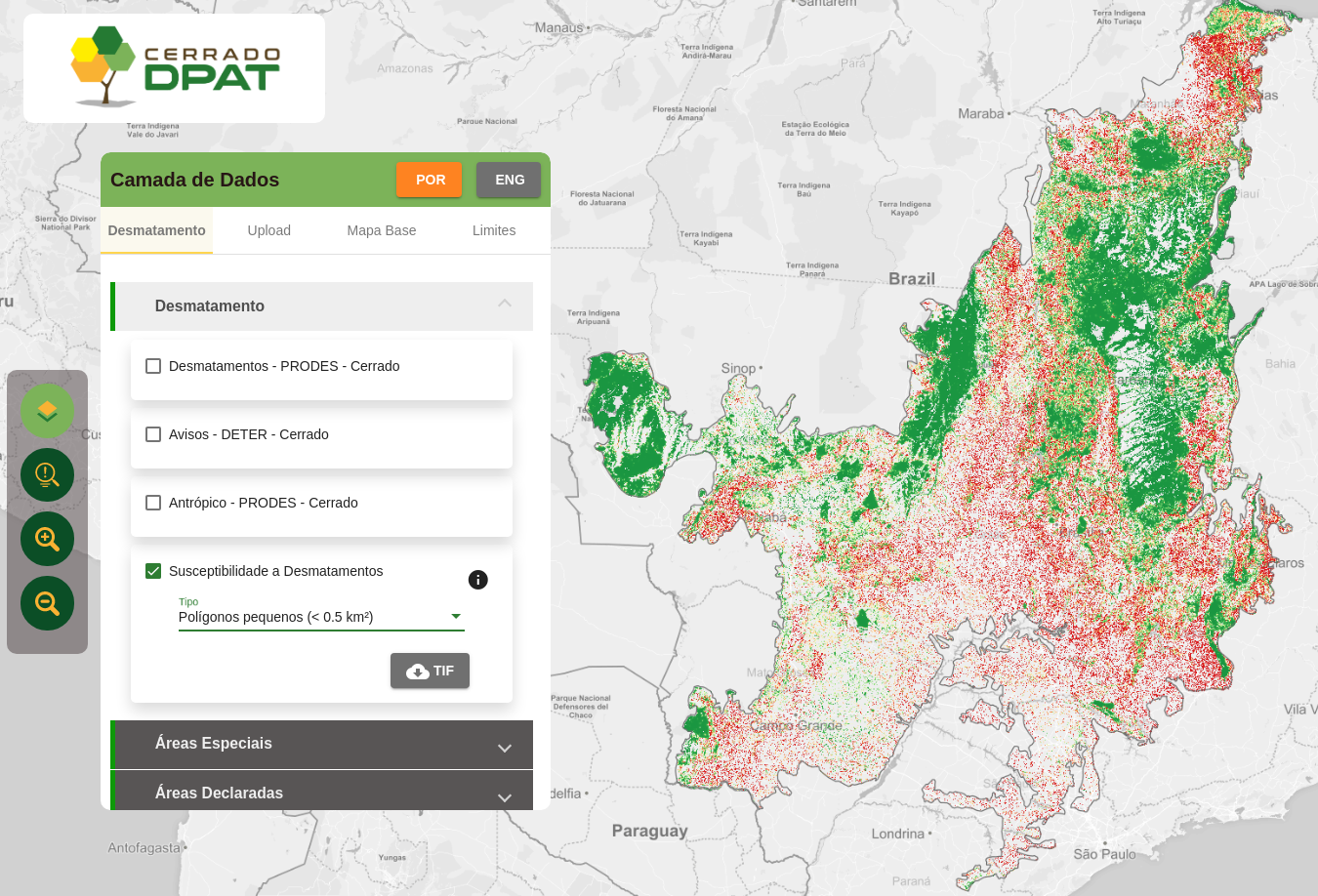Enable Avisos - DETER - Cerrado layer
This screenshot has height=896, width=1318.
click(x=153, y=434)
